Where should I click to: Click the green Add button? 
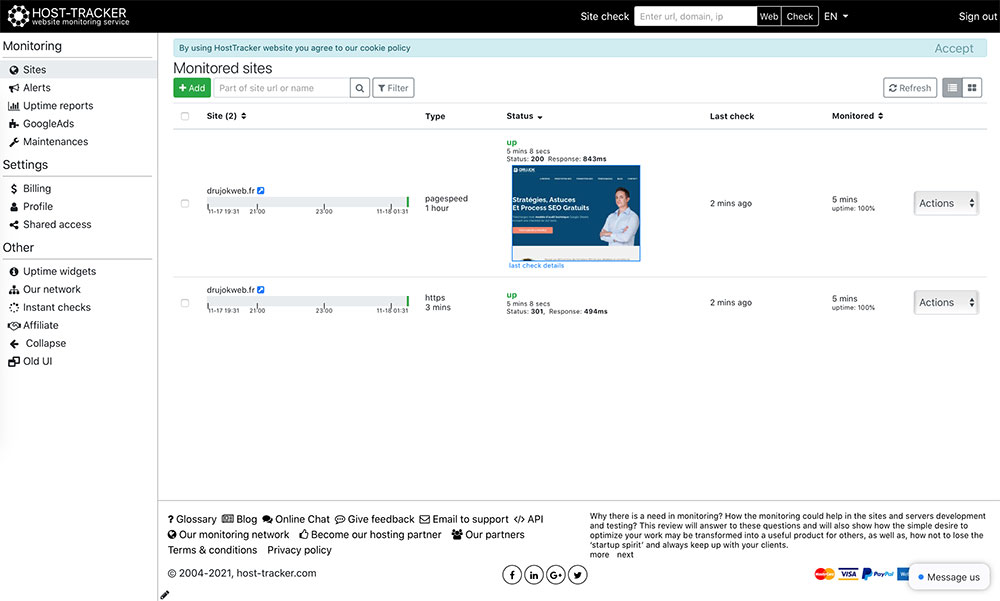(192, 88)
